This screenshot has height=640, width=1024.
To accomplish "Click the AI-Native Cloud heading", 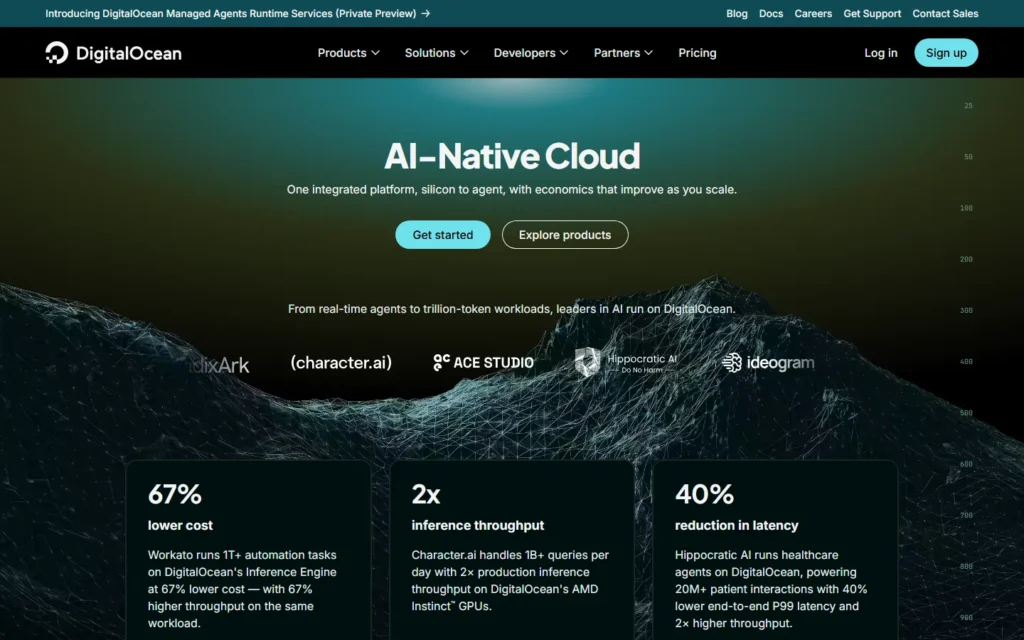I will point(512,156).
